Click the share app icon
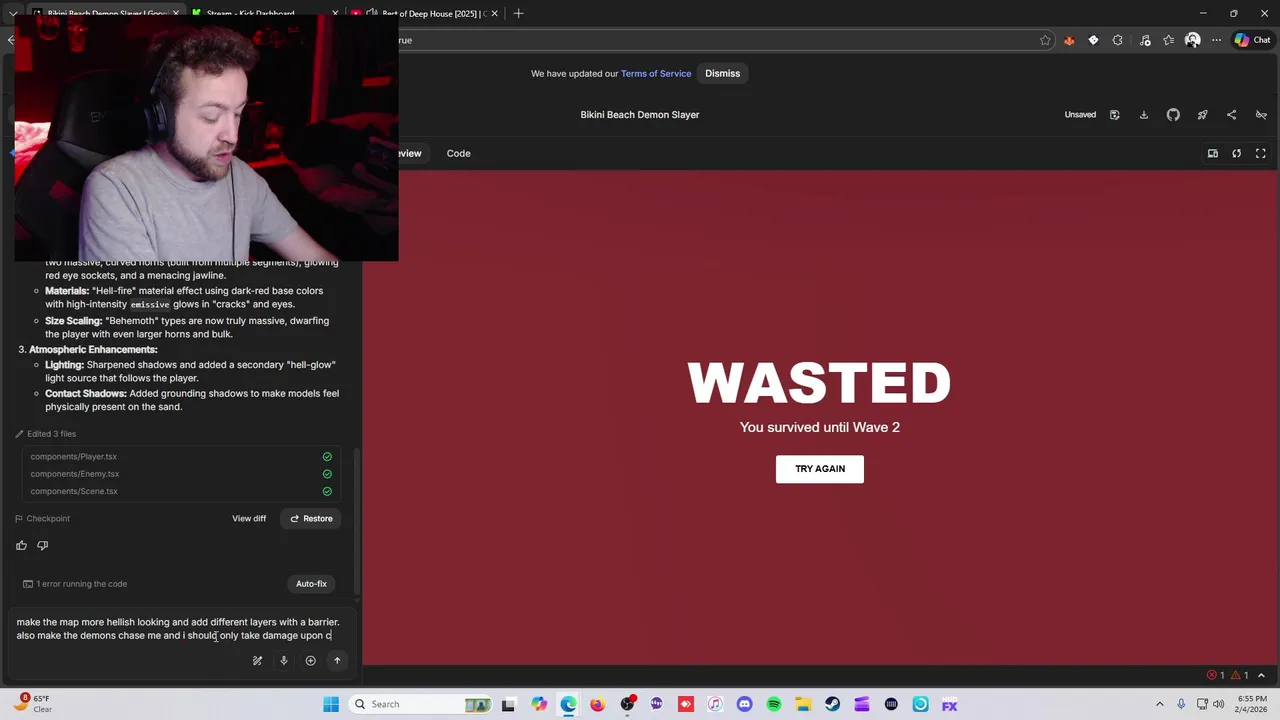 tap(1231, 115)
